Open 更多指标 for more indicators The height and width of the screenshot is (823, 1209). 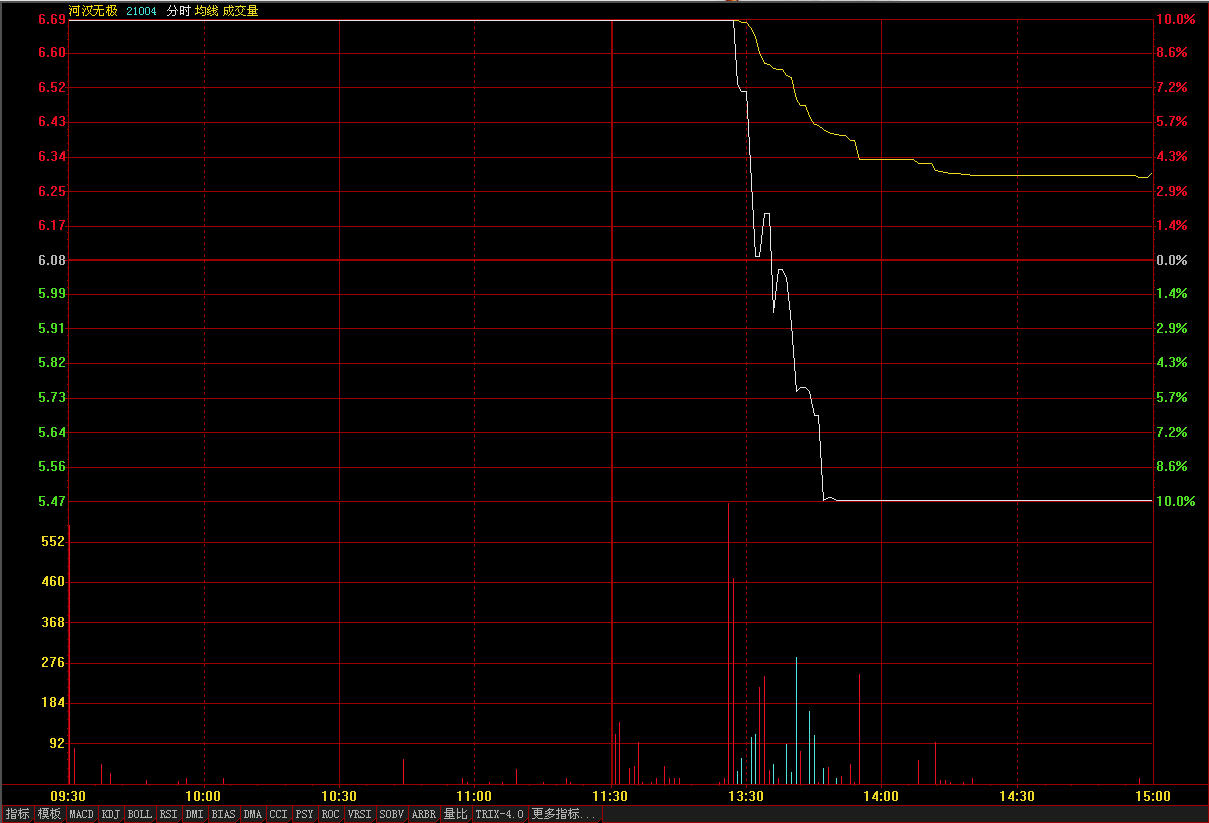(565, 814)
